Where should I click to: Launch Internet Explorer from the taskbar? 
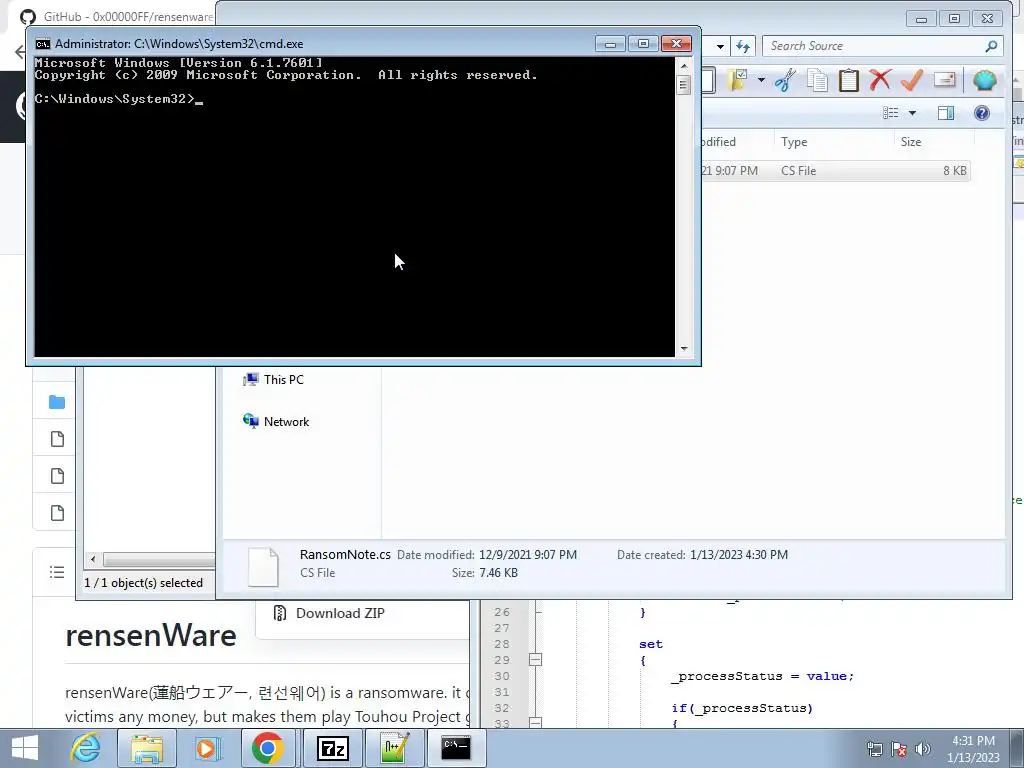(x=86, y=748)
